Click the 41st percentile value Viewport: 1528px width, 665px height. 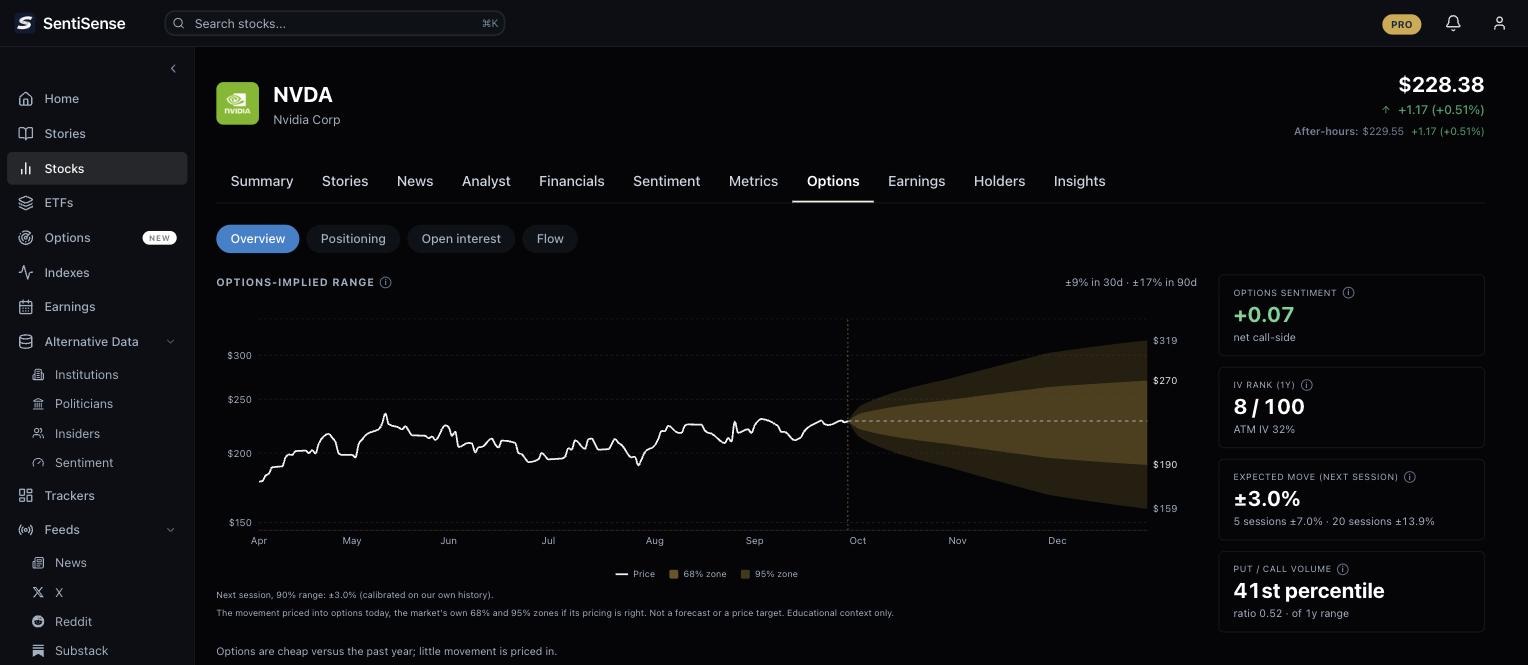(x=1309, y=591)
